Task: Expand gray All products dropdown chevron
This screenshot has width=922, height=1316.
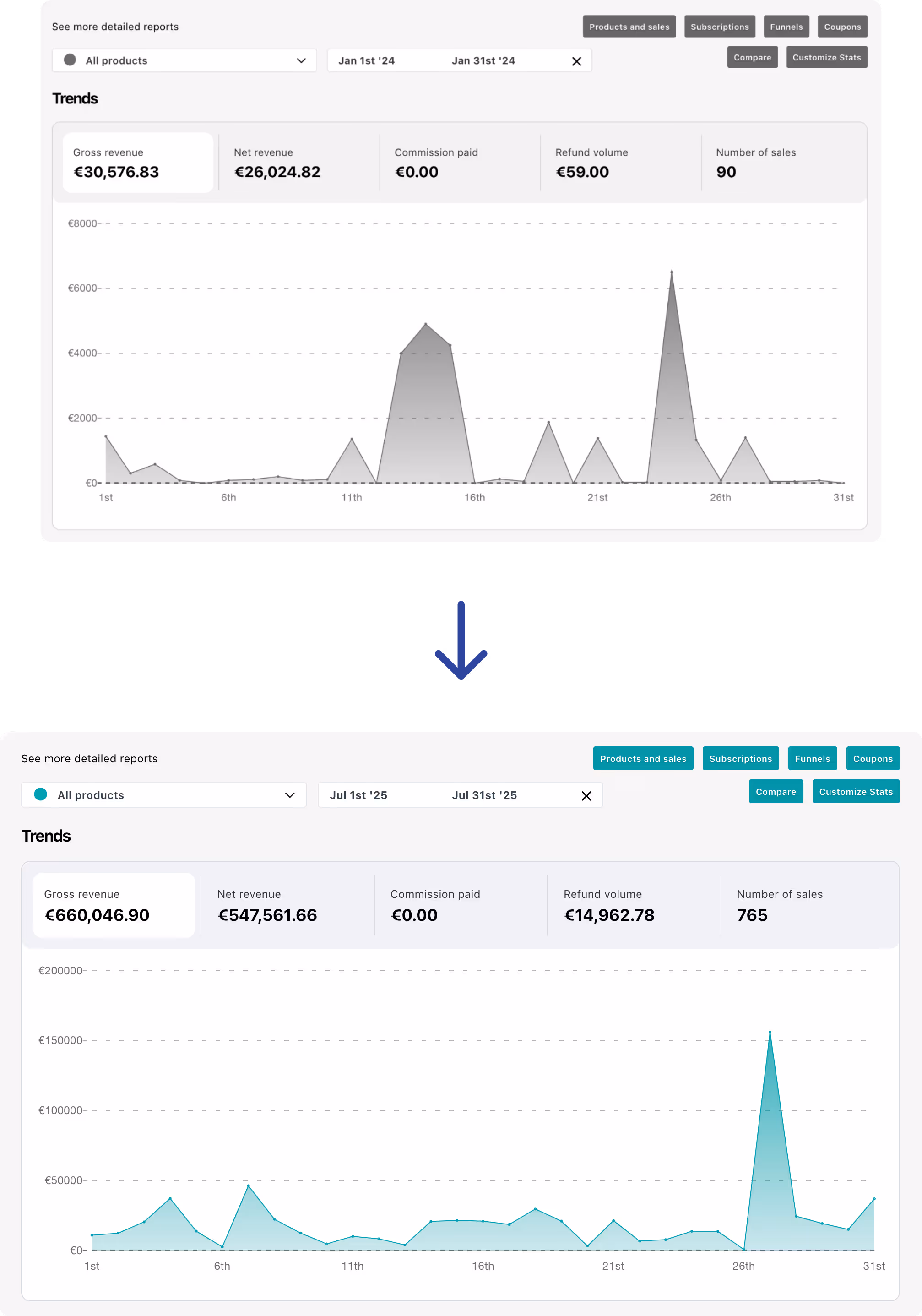Action: tap(301, 61)
